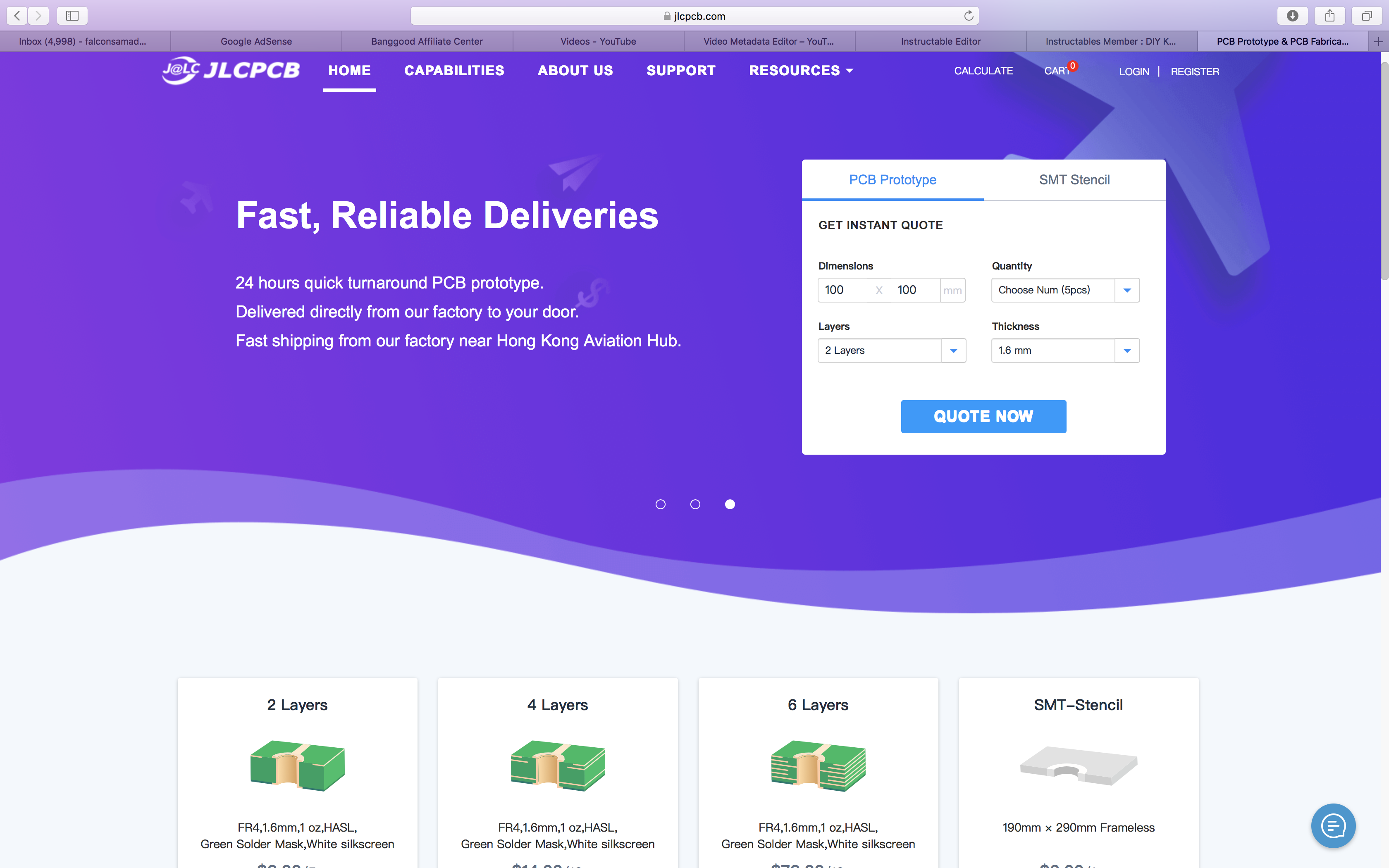The image size is (1389, 868).
Task: Switch to Video Metadata Editor tab
Action: point(769,41)
